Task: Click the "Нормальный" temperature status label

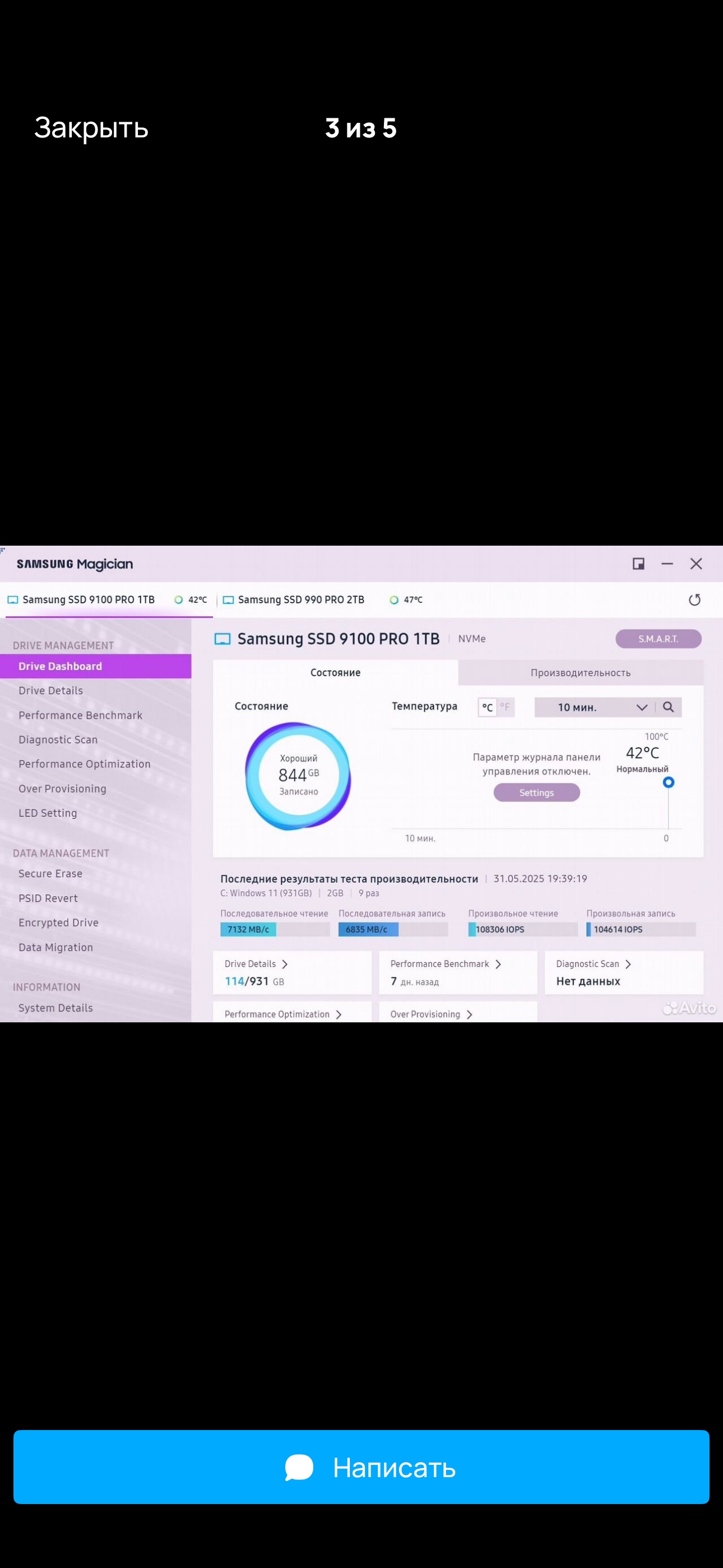Action: click(x=642, y=769)
